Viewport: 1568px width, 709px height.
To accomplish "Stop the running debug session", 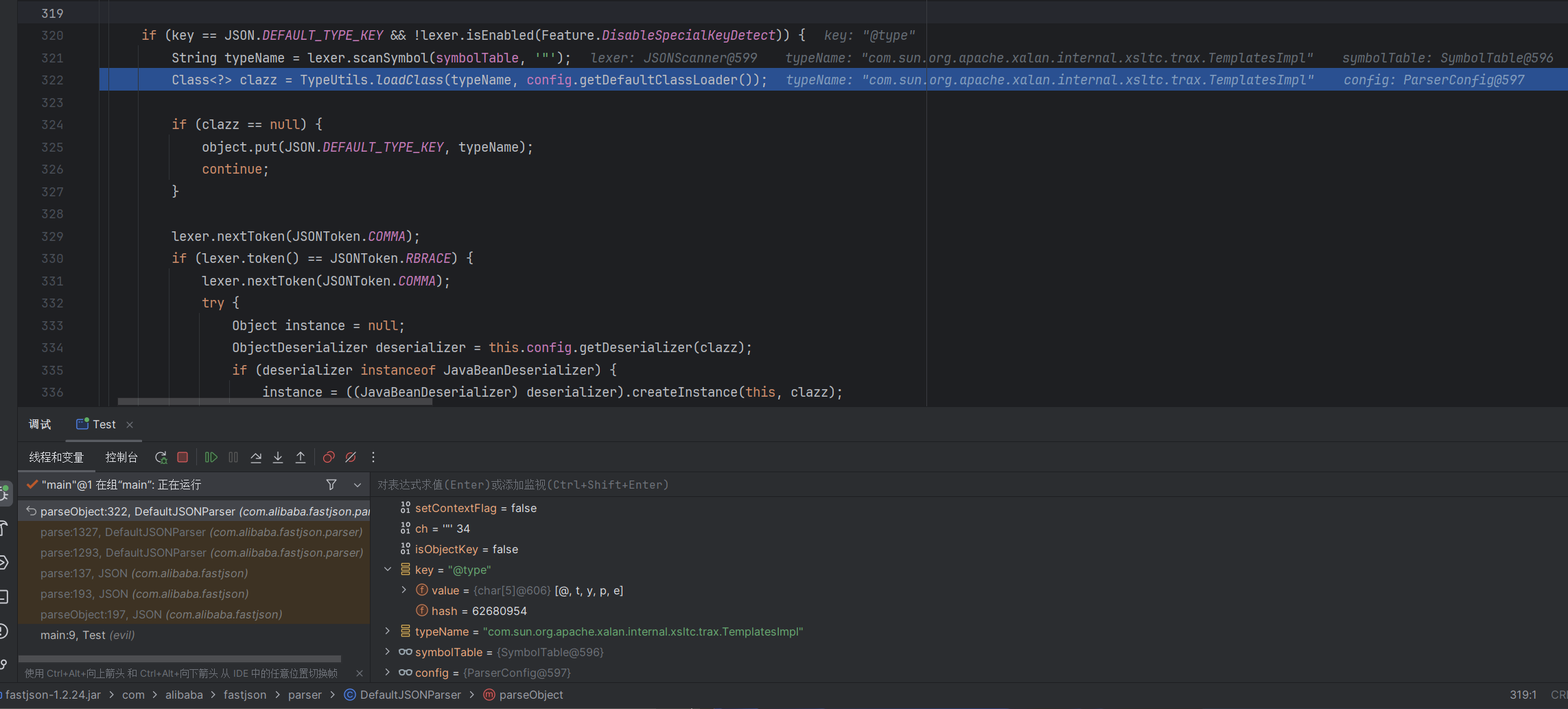I will 183,457.
